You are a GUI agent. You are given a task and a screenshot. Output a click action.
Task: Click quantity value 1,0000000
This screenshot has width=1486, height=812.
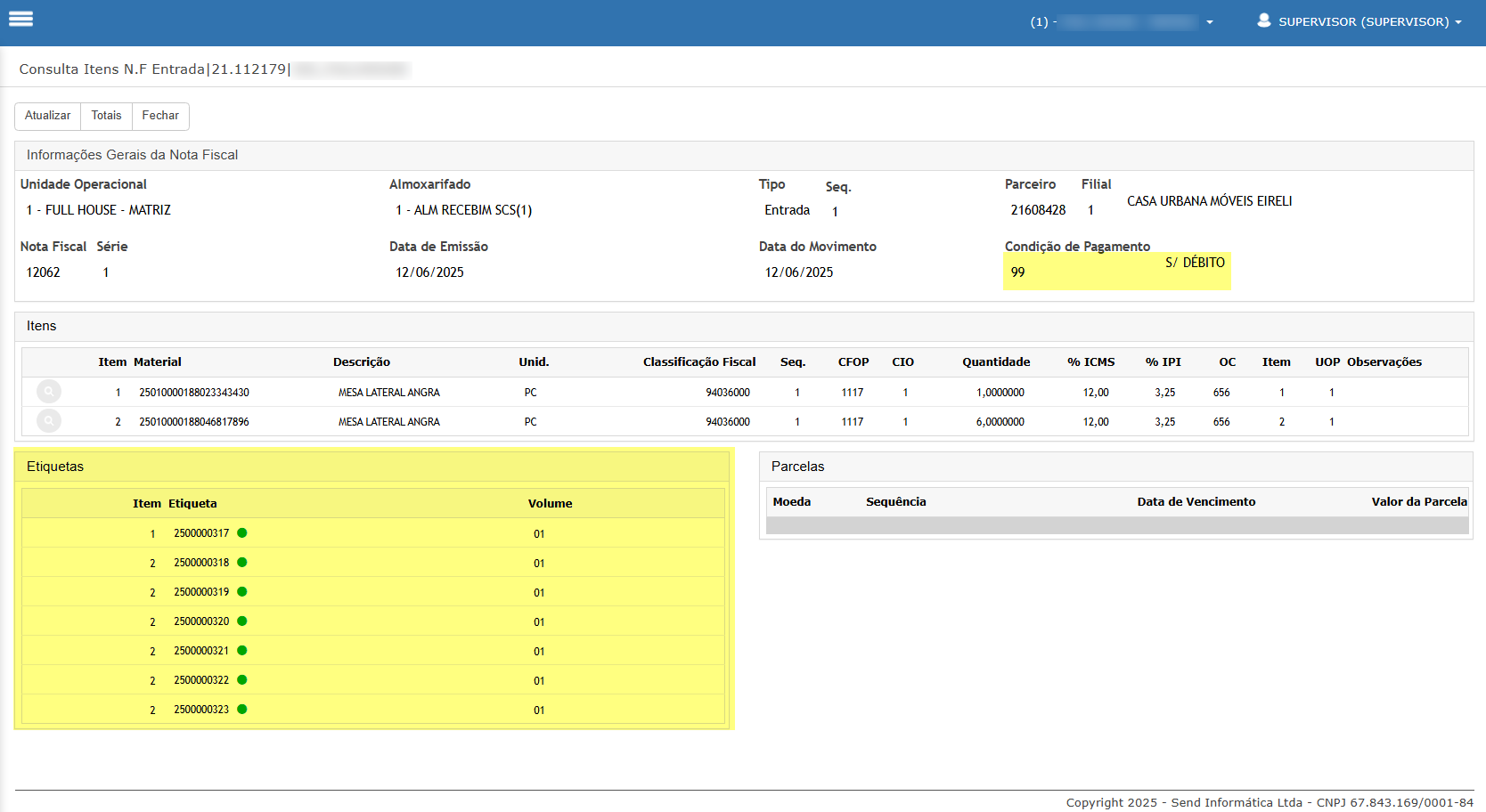coord(1000,393)
